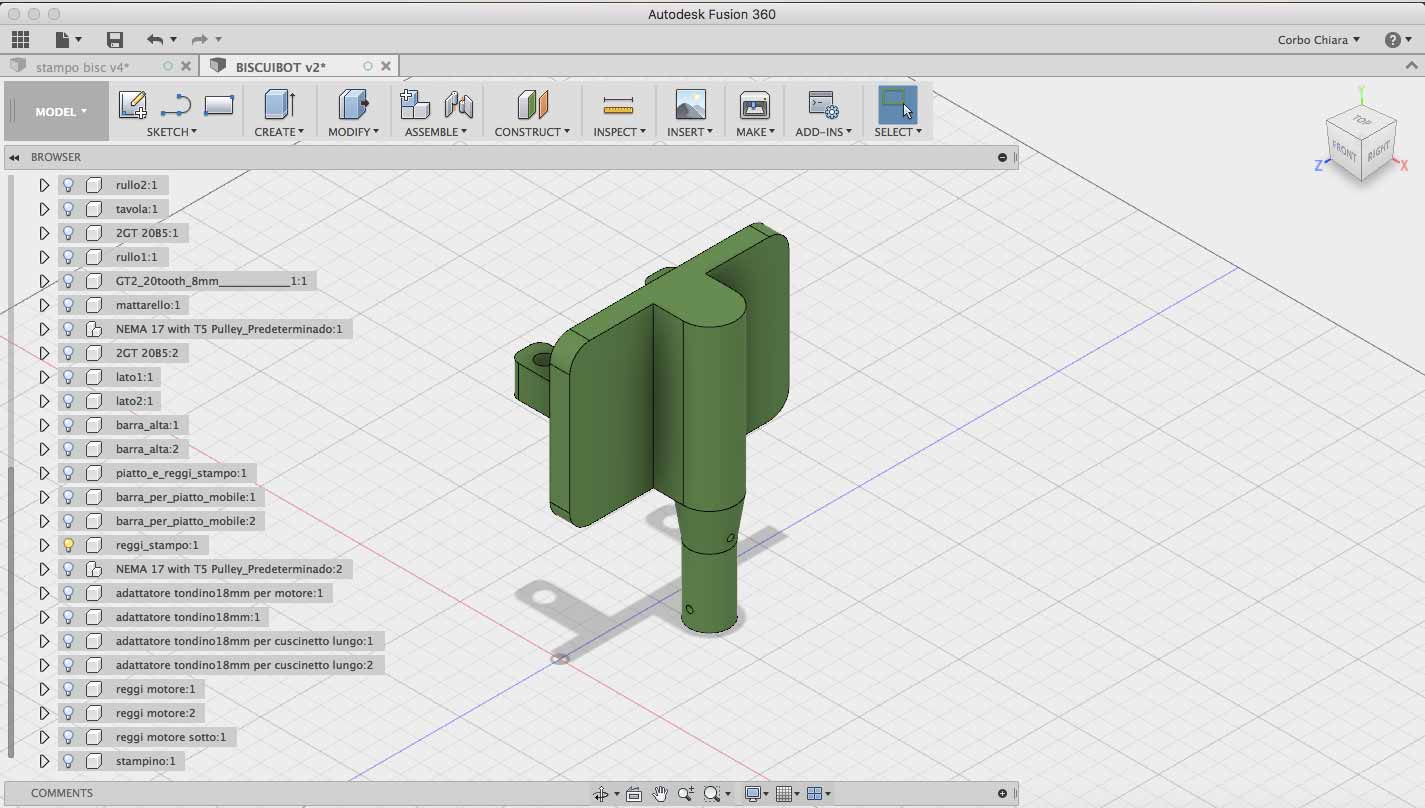Viewport: 1425px width, 808px height.
Task: Toggle lightbulb for reggi motore sotto:1
Action: pyautogui.click(x=68, y=737)
